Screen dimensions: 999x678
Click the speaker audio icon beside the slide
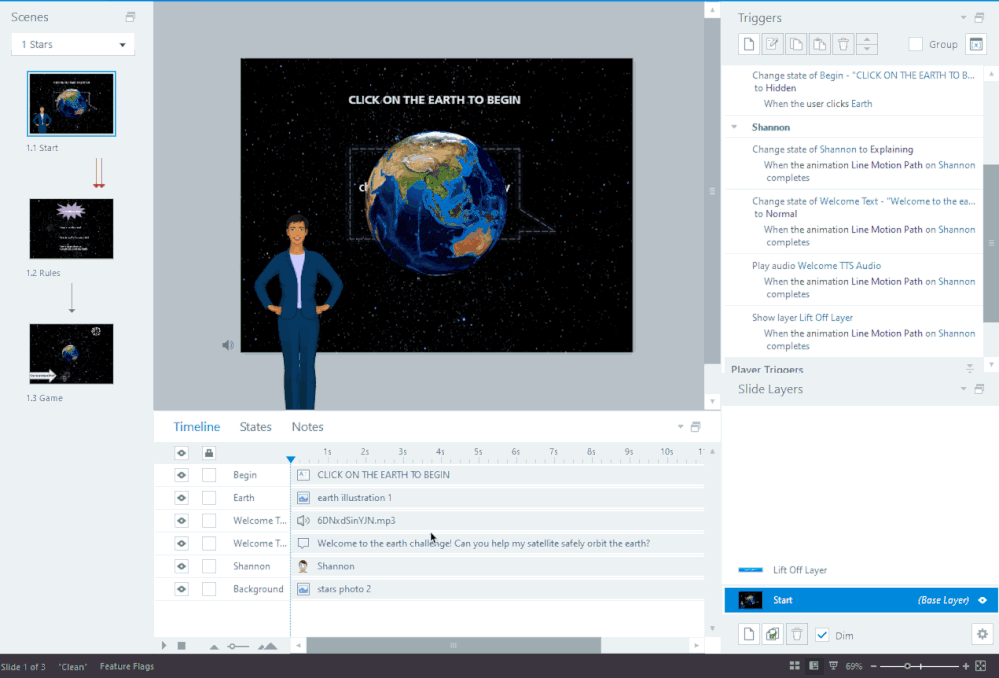click(x=228, y=345)
